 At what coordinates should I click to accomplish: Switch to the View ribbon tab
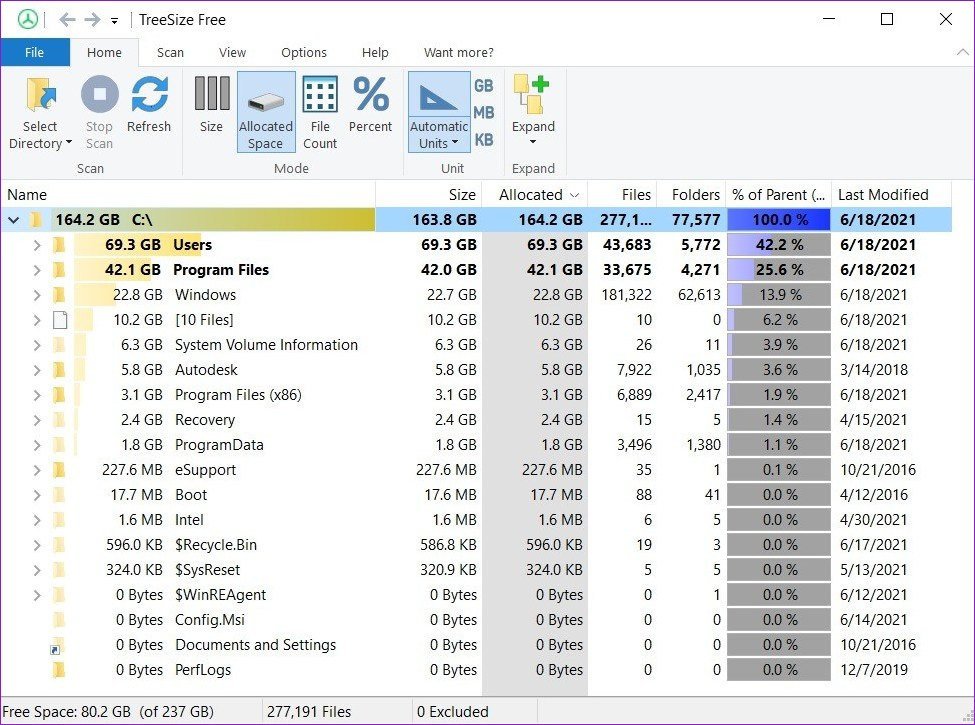click(x=232, y=52)
